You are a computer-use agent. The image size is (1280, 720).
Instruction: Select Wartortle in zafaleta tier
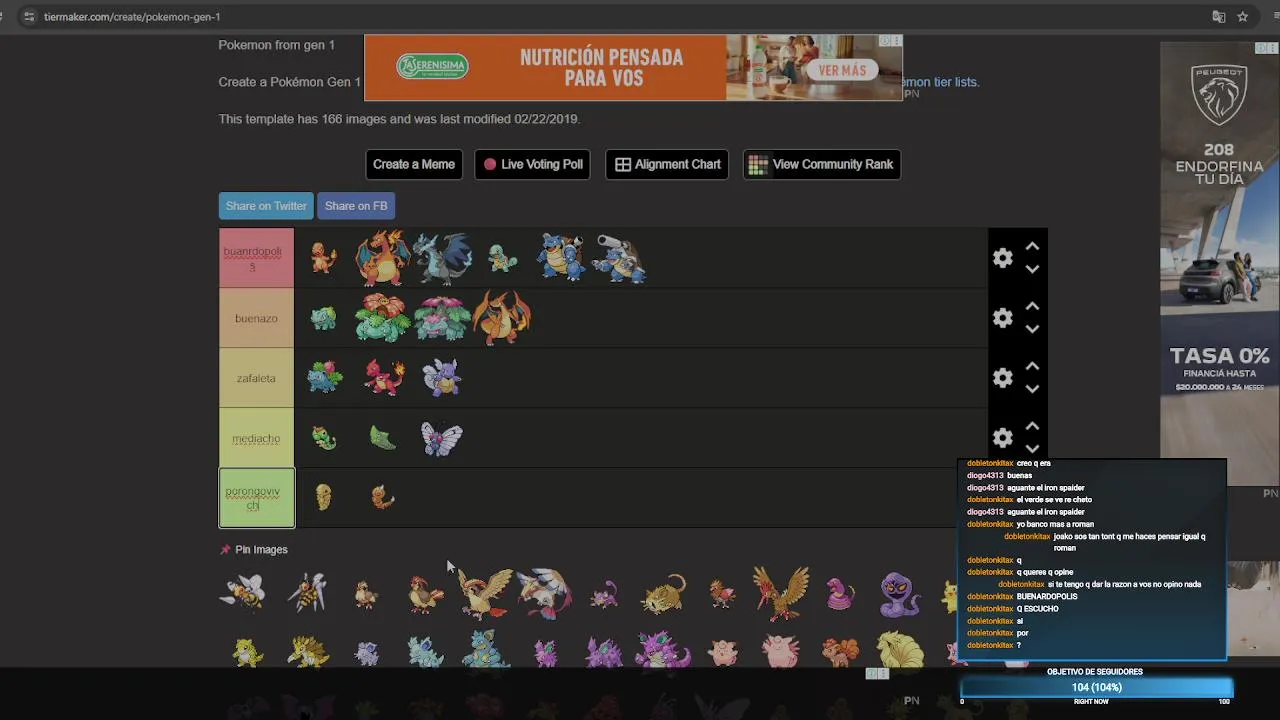(442, 378)
